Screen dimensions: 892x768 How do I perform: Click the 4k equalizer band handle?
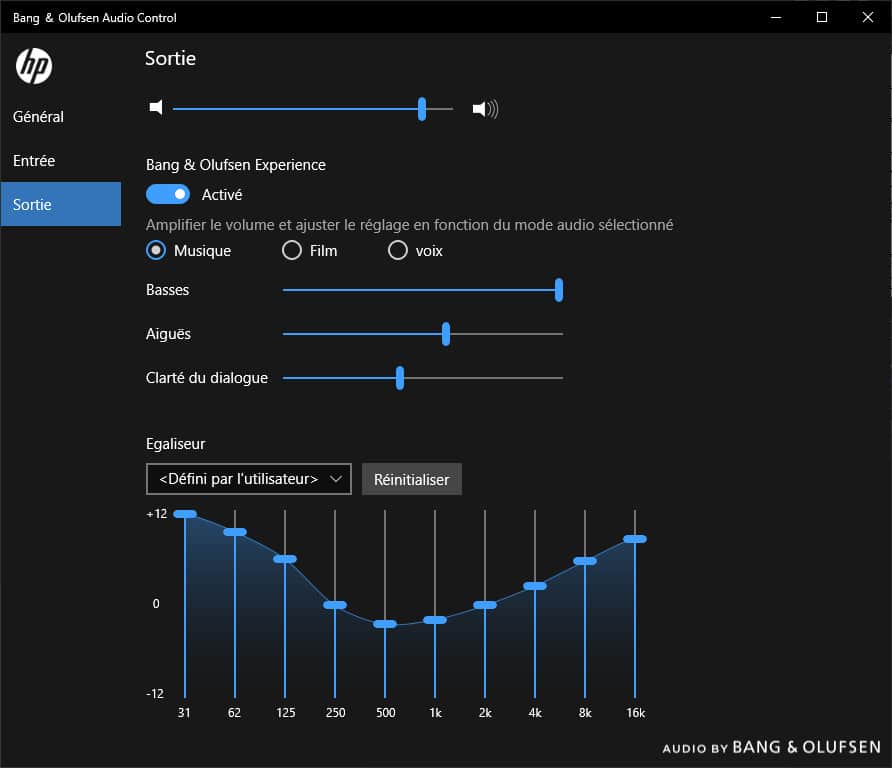tap(535, 586)
